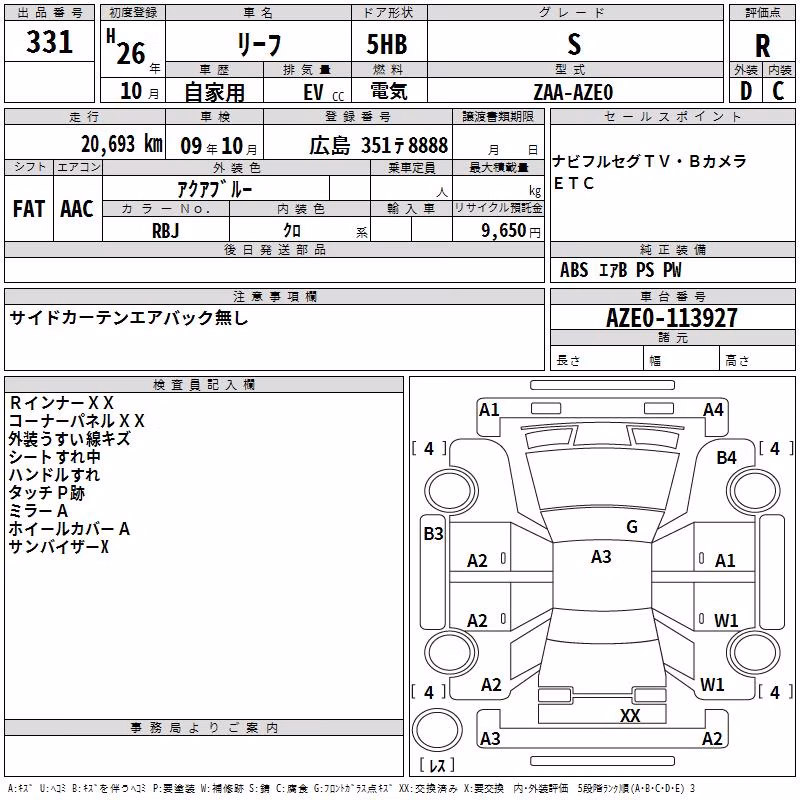Viewport: 800px width, 800px height.
Task: Click the interior score C
Action: tap(778, 91)
